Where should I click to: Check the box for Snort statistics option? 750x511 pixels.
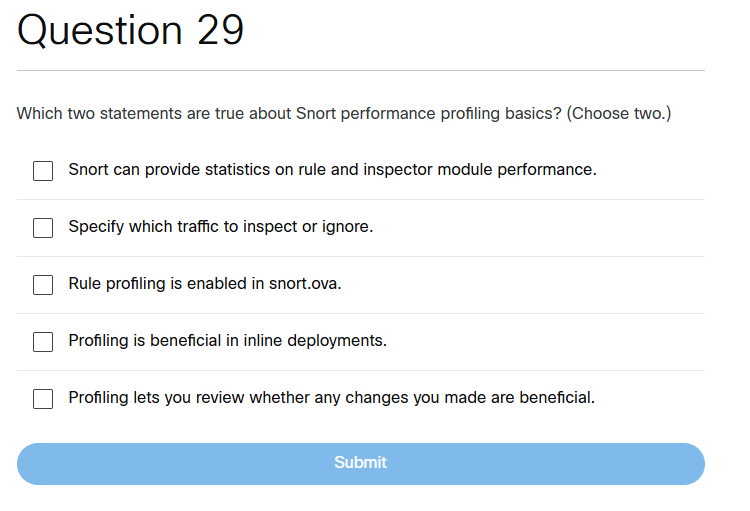[43, 171]
